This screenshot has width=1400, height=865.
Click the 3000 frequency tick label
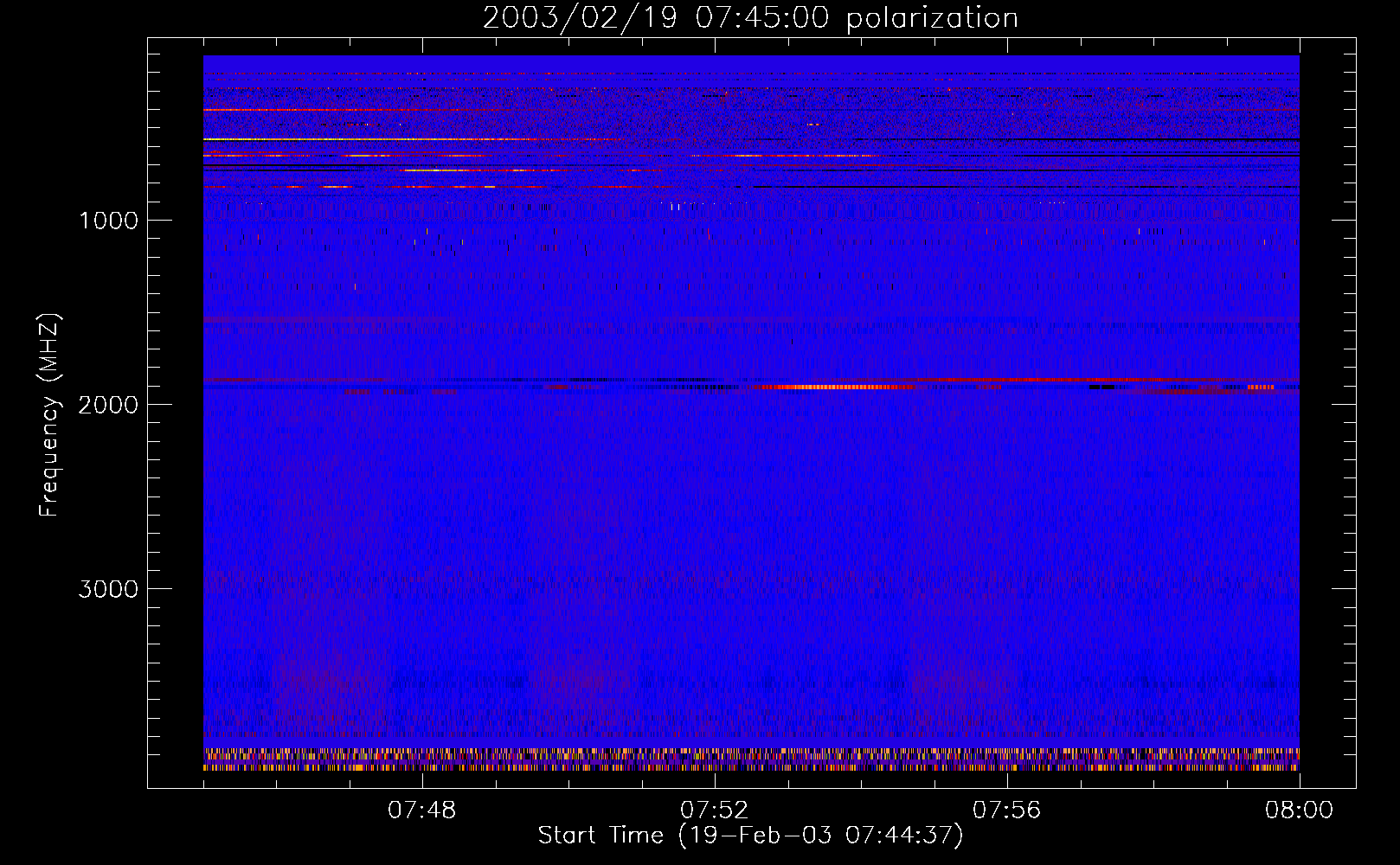coord(108,589)
